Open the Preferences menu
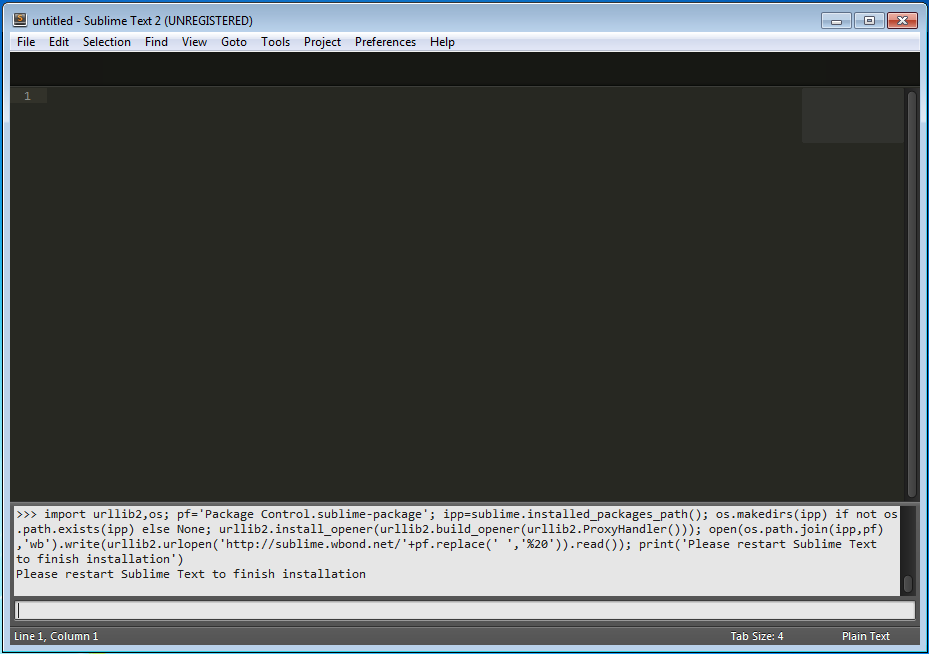Screen dimensions: 929x654 (385, 42)
